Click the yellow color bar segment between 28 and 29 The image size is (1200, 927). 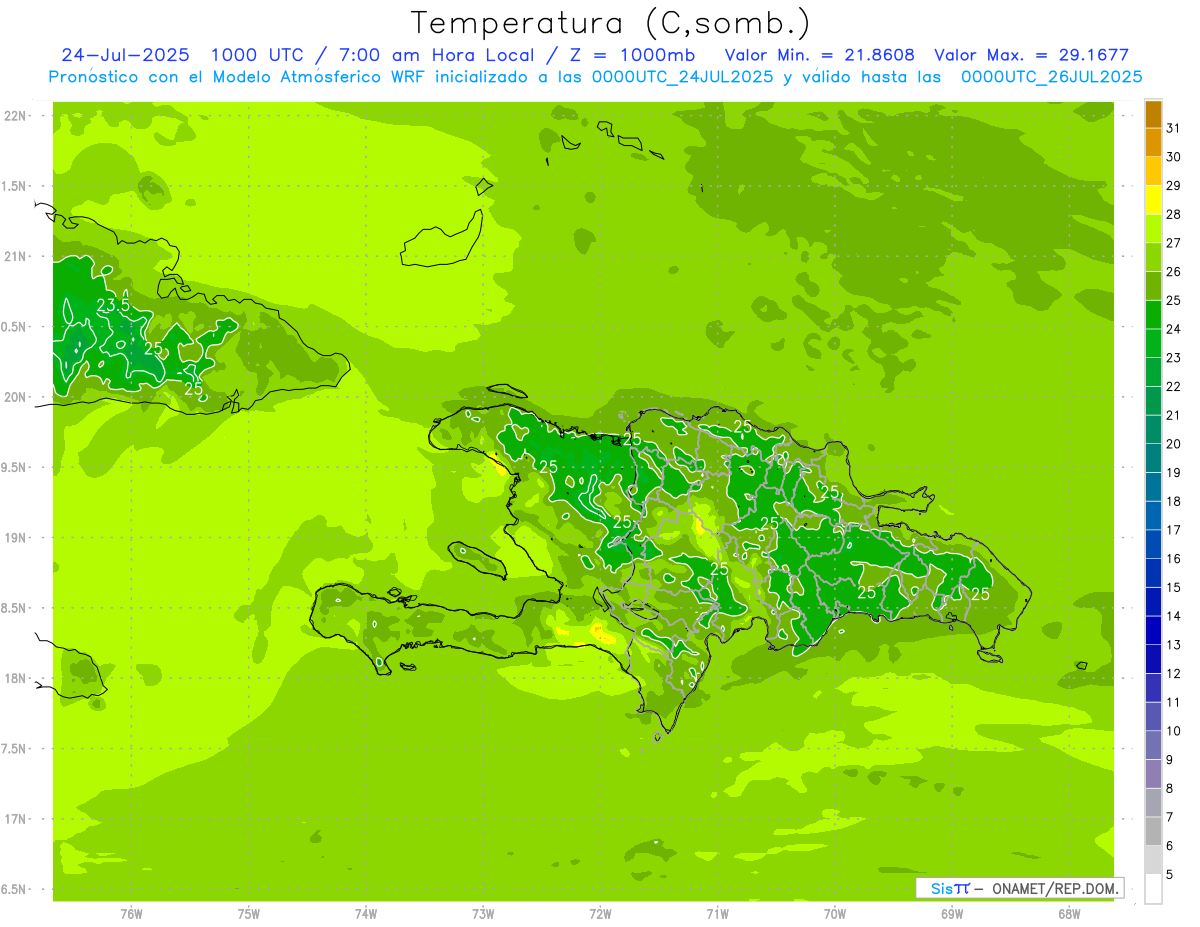[1153, 200]
